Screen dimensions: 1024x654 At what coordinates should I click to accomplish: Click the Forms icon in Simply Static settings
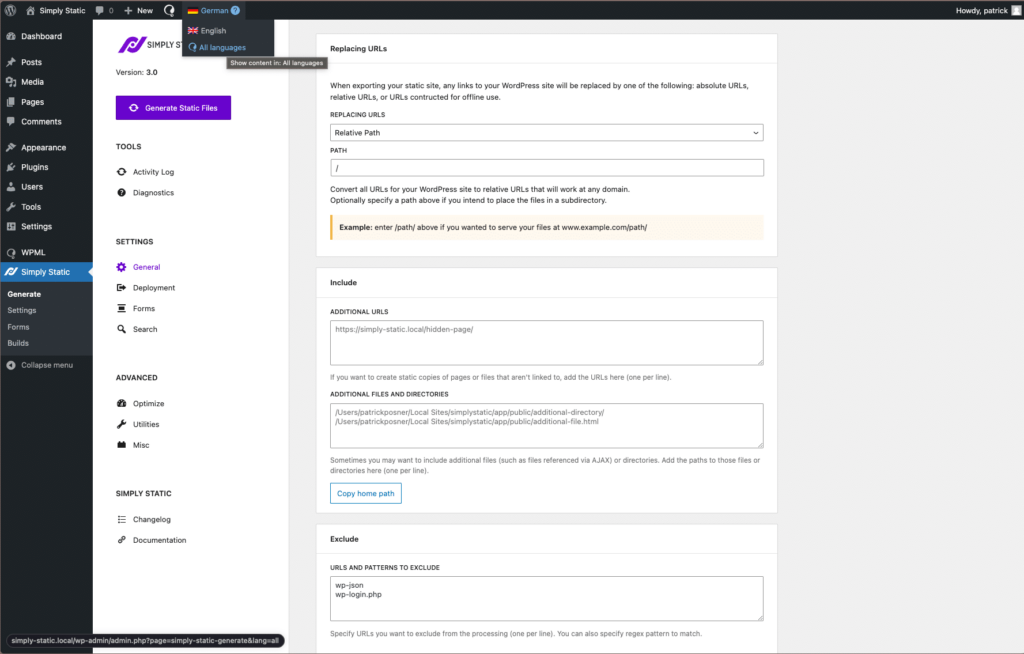[x=121, y=308]
